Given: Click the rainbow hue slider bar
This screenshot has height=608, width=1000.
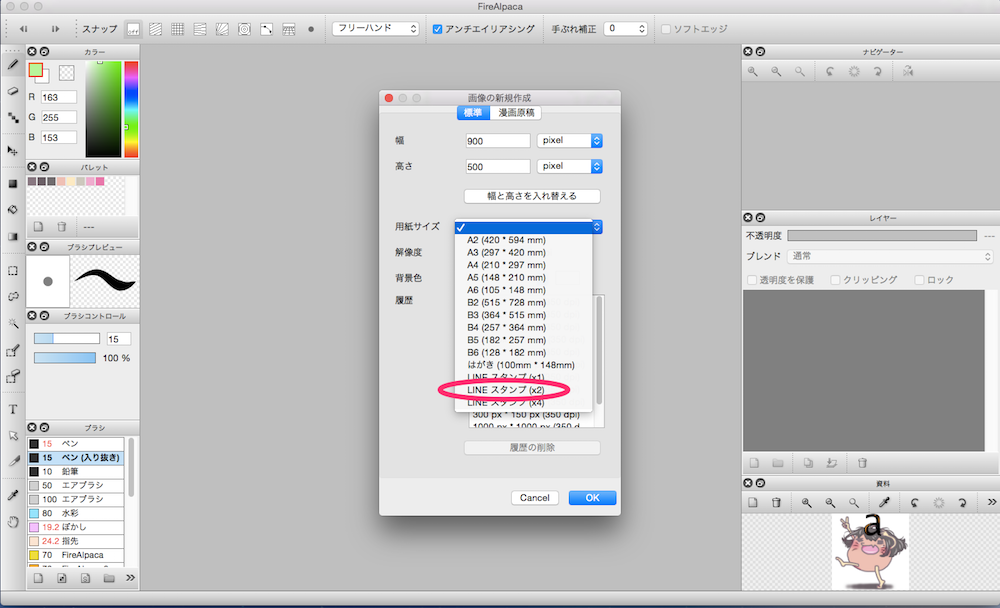Looking at the screenshot, I should [x=131, y=109].
